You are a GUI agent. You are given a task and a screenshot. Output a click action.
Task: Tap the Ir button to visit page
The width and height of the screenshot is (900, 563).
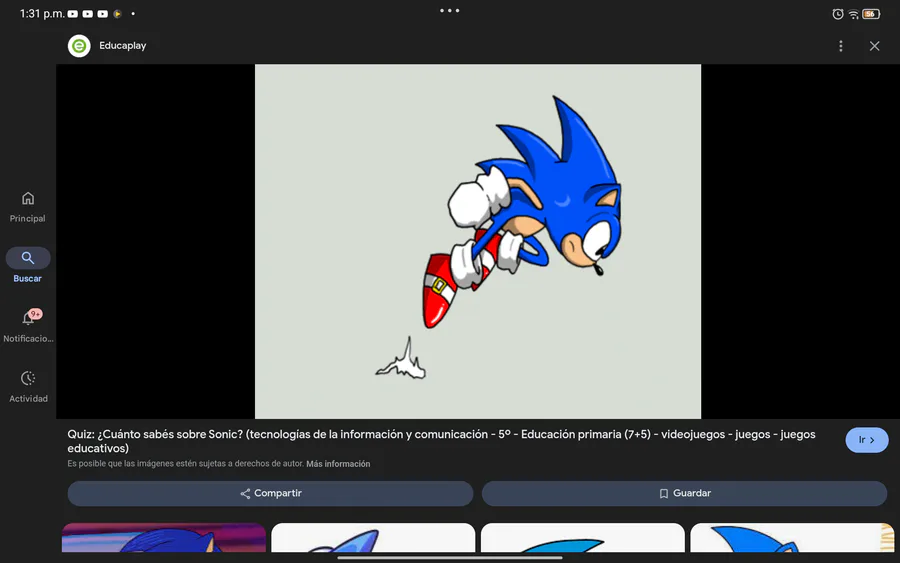click(x=867, y=440)
